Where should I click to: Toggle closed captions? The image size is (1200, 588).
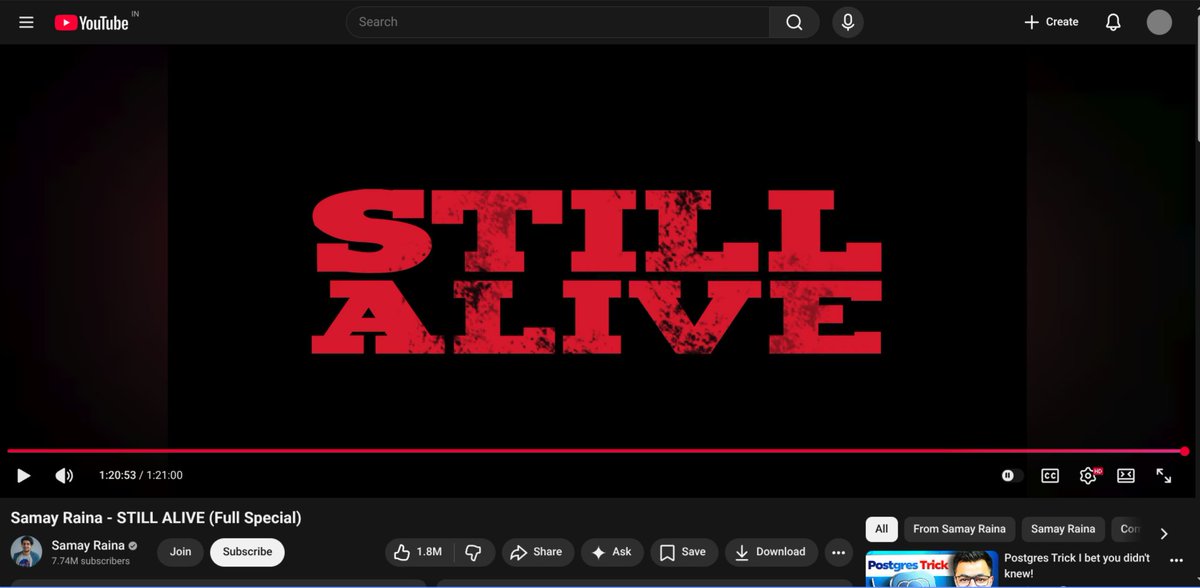tap(1050, 476)
